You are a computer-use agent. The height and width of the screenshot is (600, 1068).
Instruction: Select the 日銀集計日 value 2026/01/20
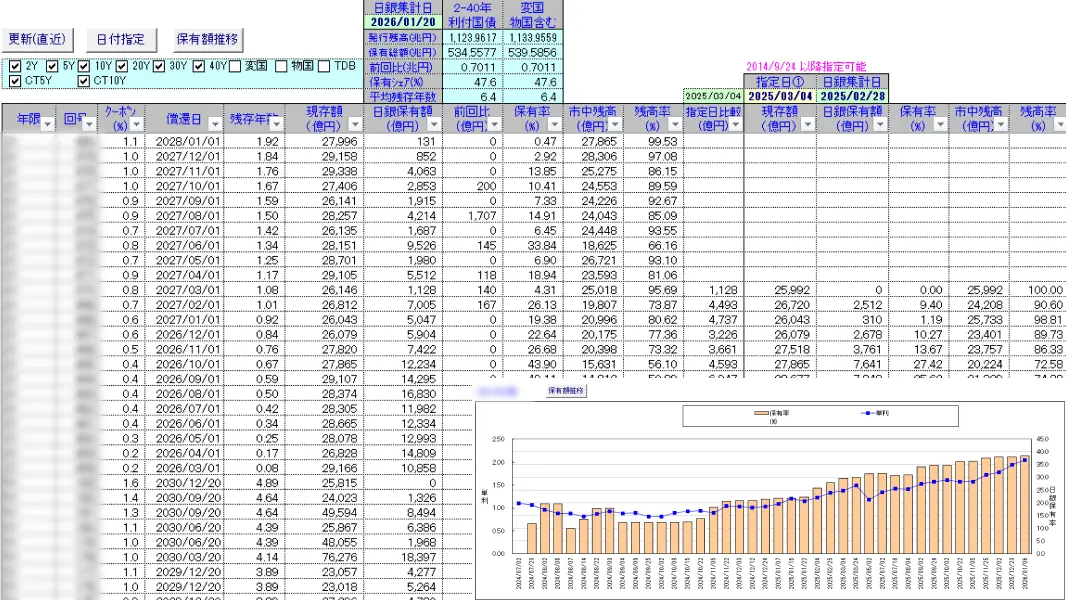[x=403, y=22]
